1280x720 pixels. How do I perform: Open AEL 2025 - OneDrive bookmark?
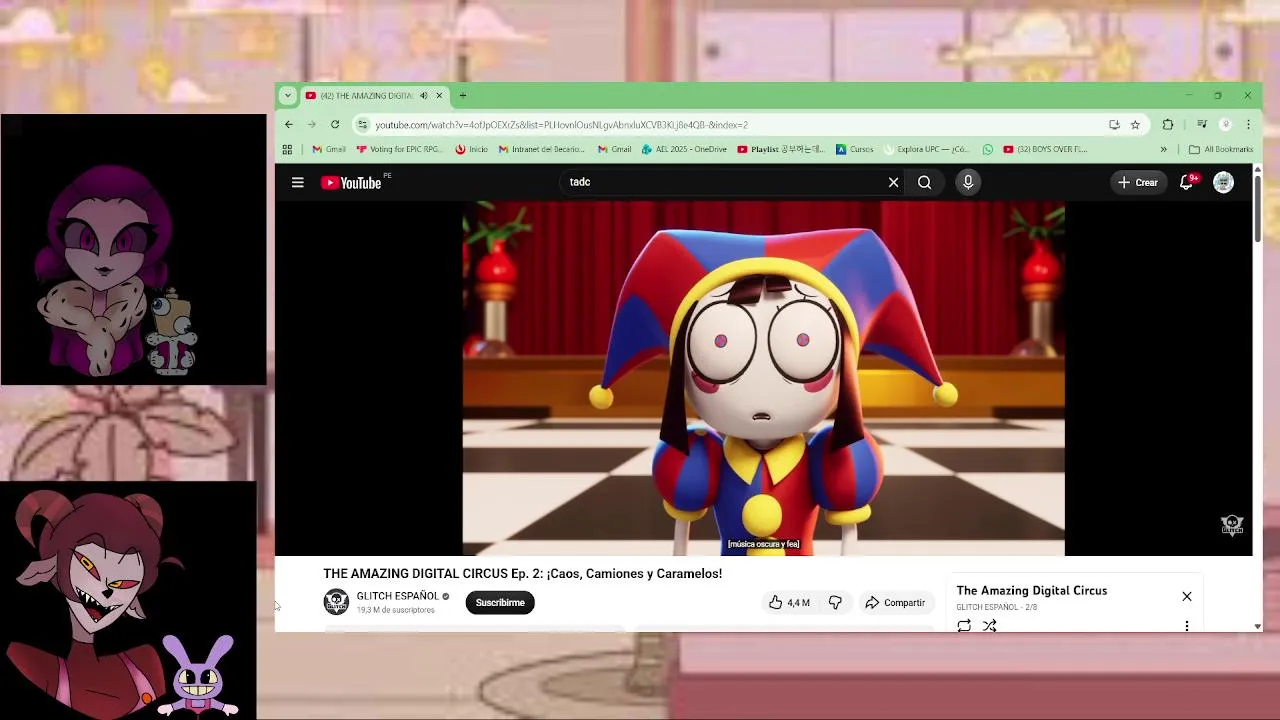pyautogui.click(x=684, y=149)
